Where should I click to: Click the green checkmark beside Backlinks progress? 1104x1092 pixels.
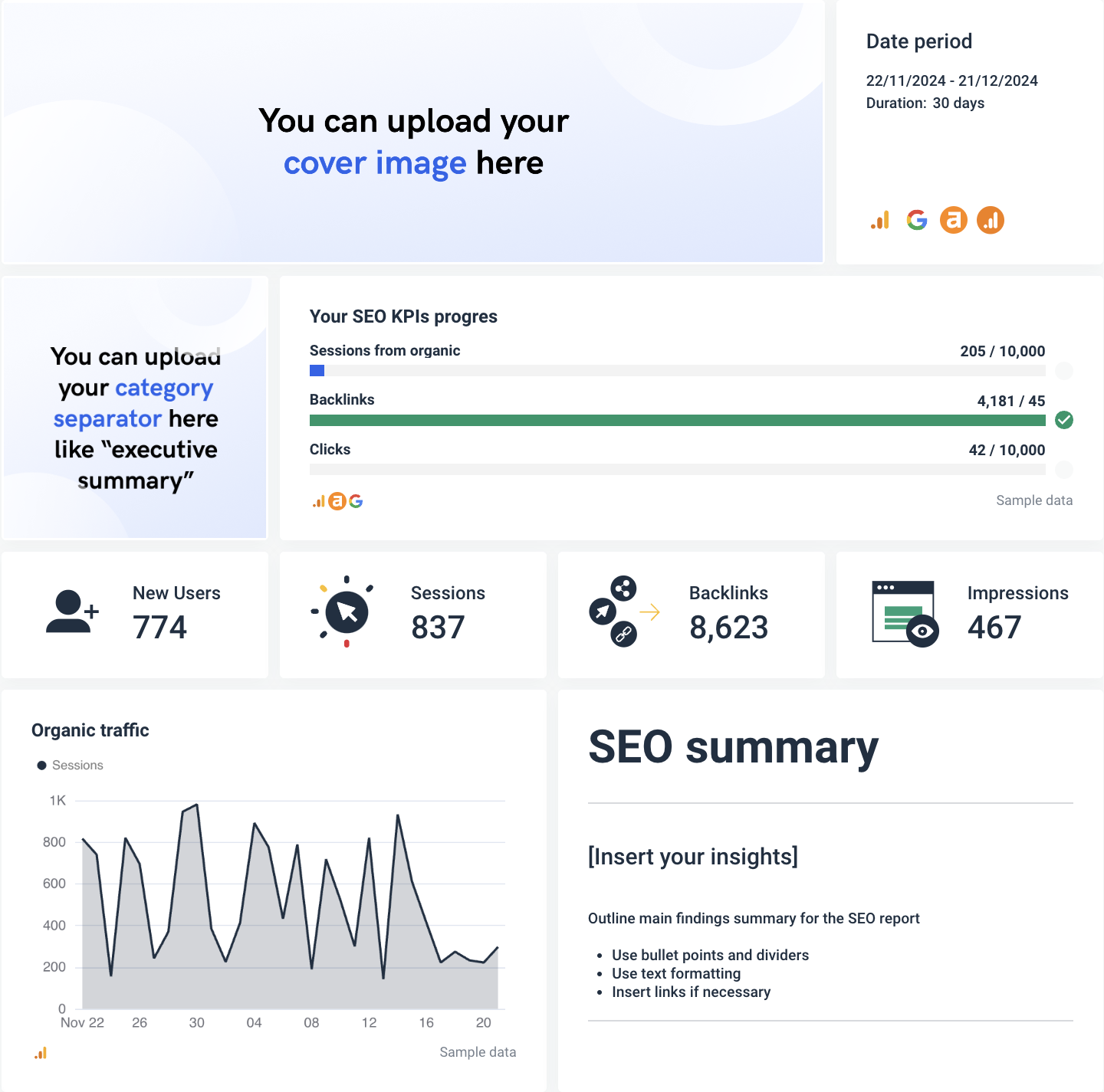pos(1064,420)
